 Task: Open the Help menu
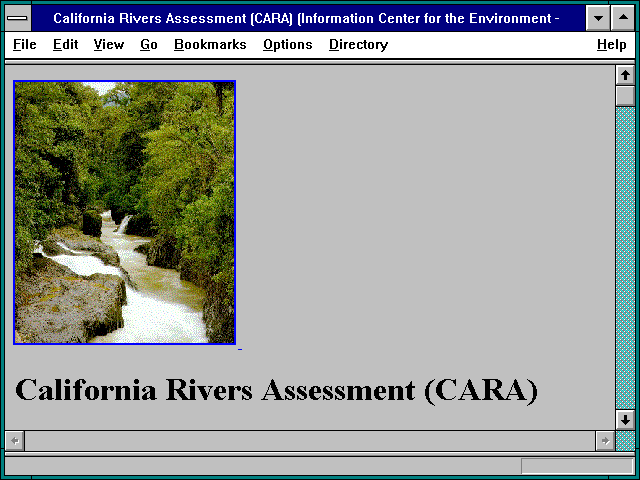point(611,44)
